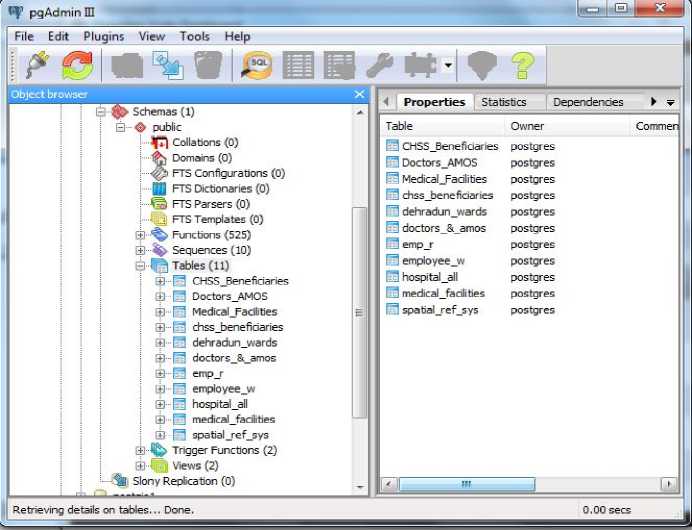This screenshot has width=692, height=530.
Task: Select FTS Templates (0) in the tree
Action: click(x=217, y=220)
